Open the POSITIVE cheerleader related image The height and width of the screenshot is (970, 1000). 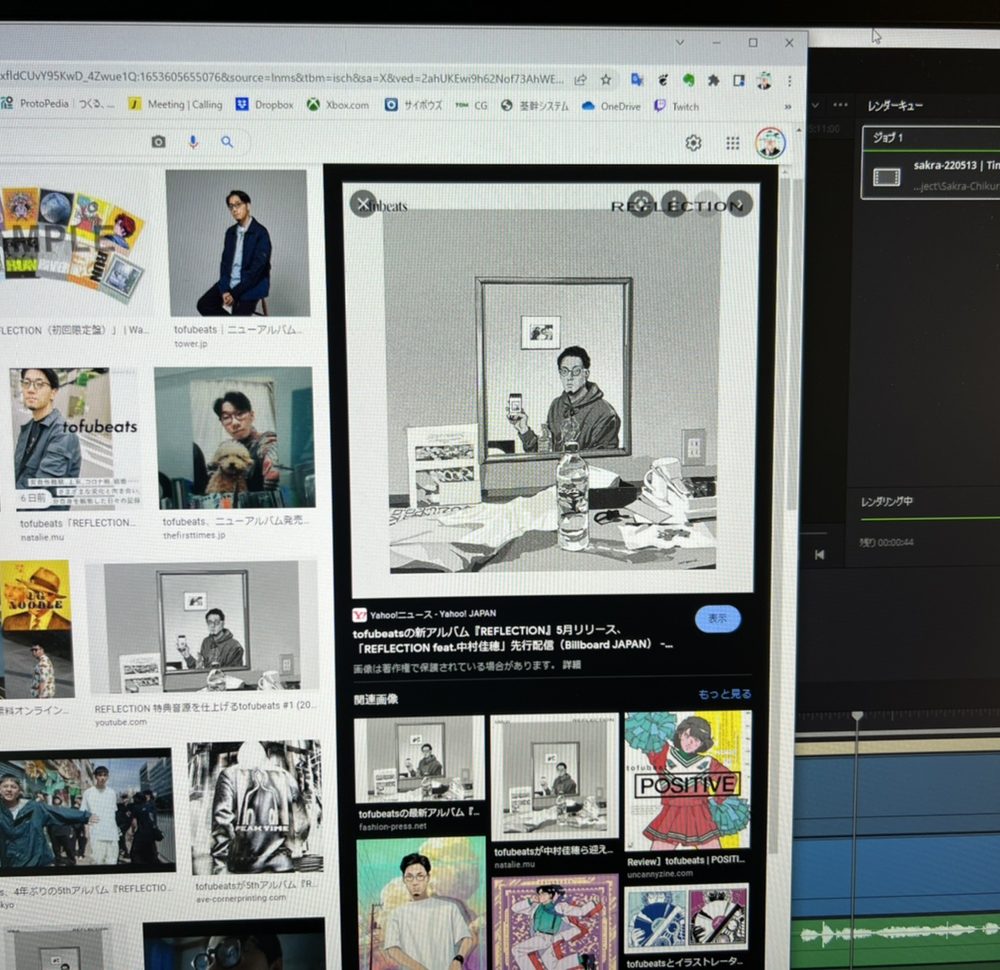click(687, 778)
